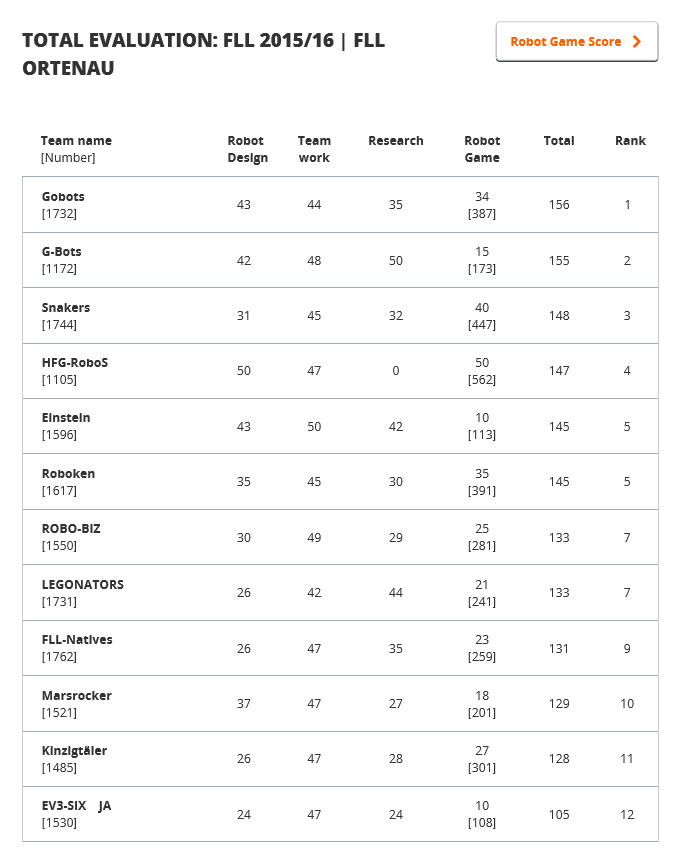This screenshot has height=851, width=687.
Task: Select the G-Bots team name
Action: pos(62,252)
